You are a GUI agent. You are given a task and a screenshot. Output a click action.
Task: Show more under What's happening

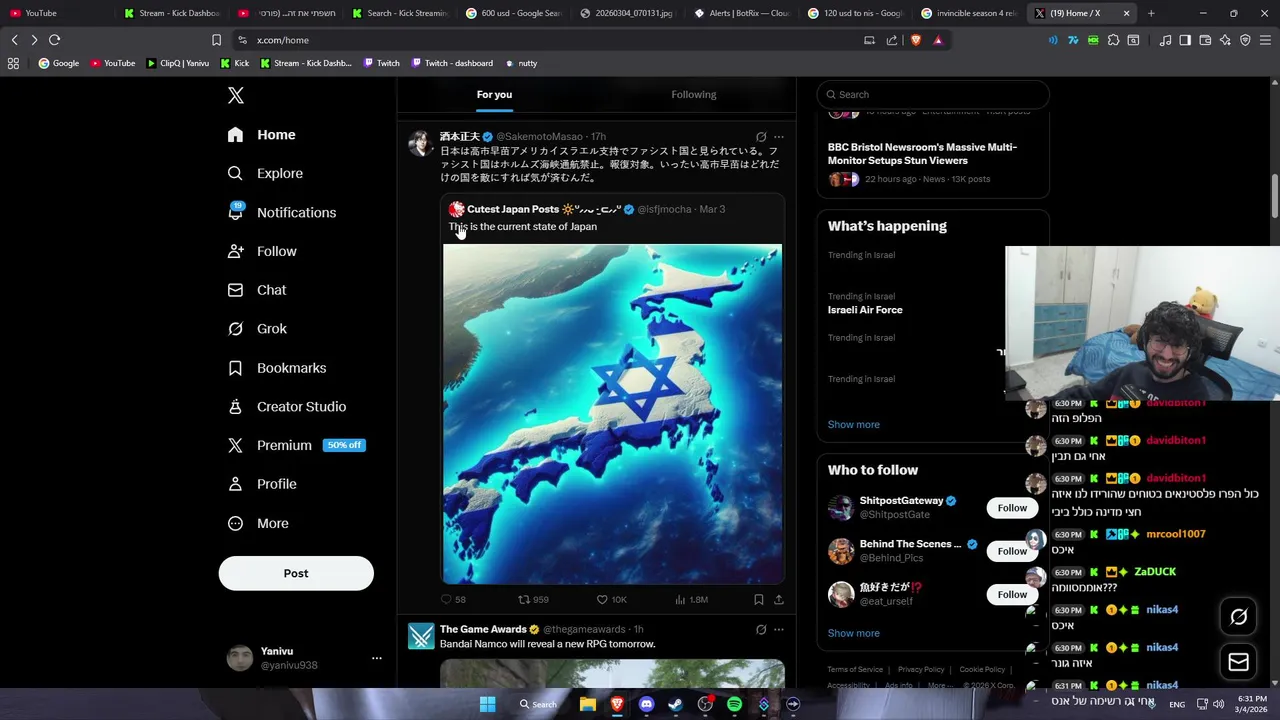[x=853, y=424]
